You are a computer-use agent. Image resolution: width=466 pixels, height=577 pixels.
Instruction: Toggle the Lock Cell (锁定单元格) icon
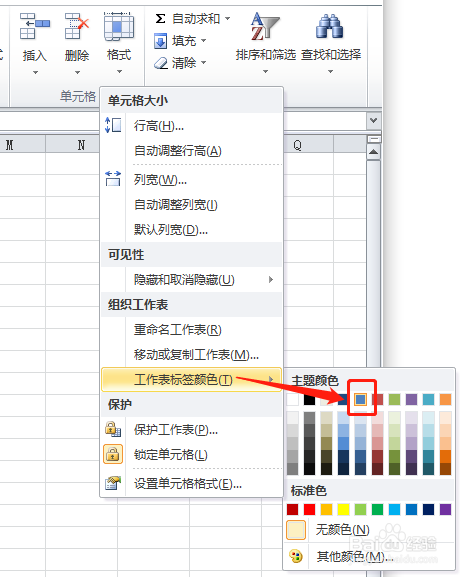point(113,454)
